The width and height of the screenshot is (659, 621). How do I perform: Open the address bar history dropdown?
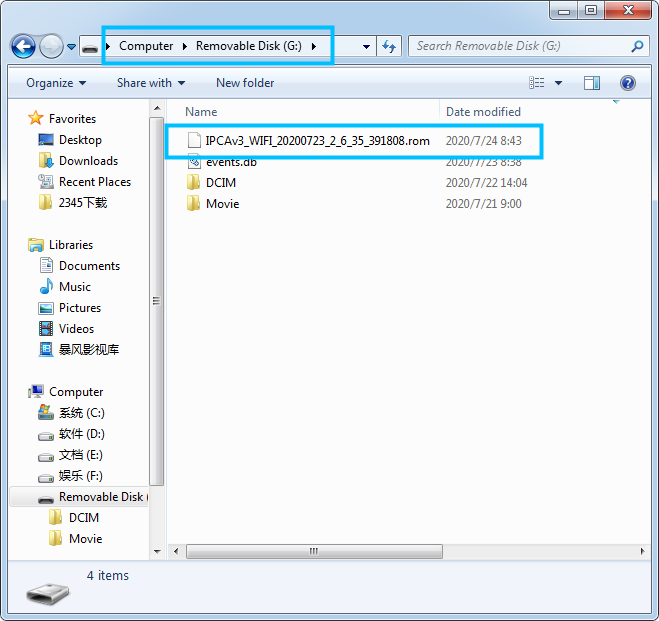tap(366, 47)
